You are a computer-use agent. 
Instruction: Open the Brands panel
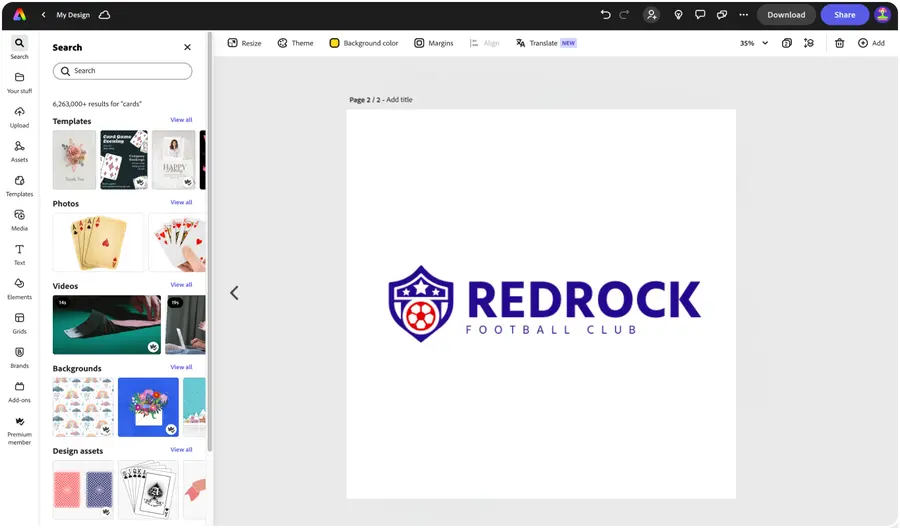19,356
